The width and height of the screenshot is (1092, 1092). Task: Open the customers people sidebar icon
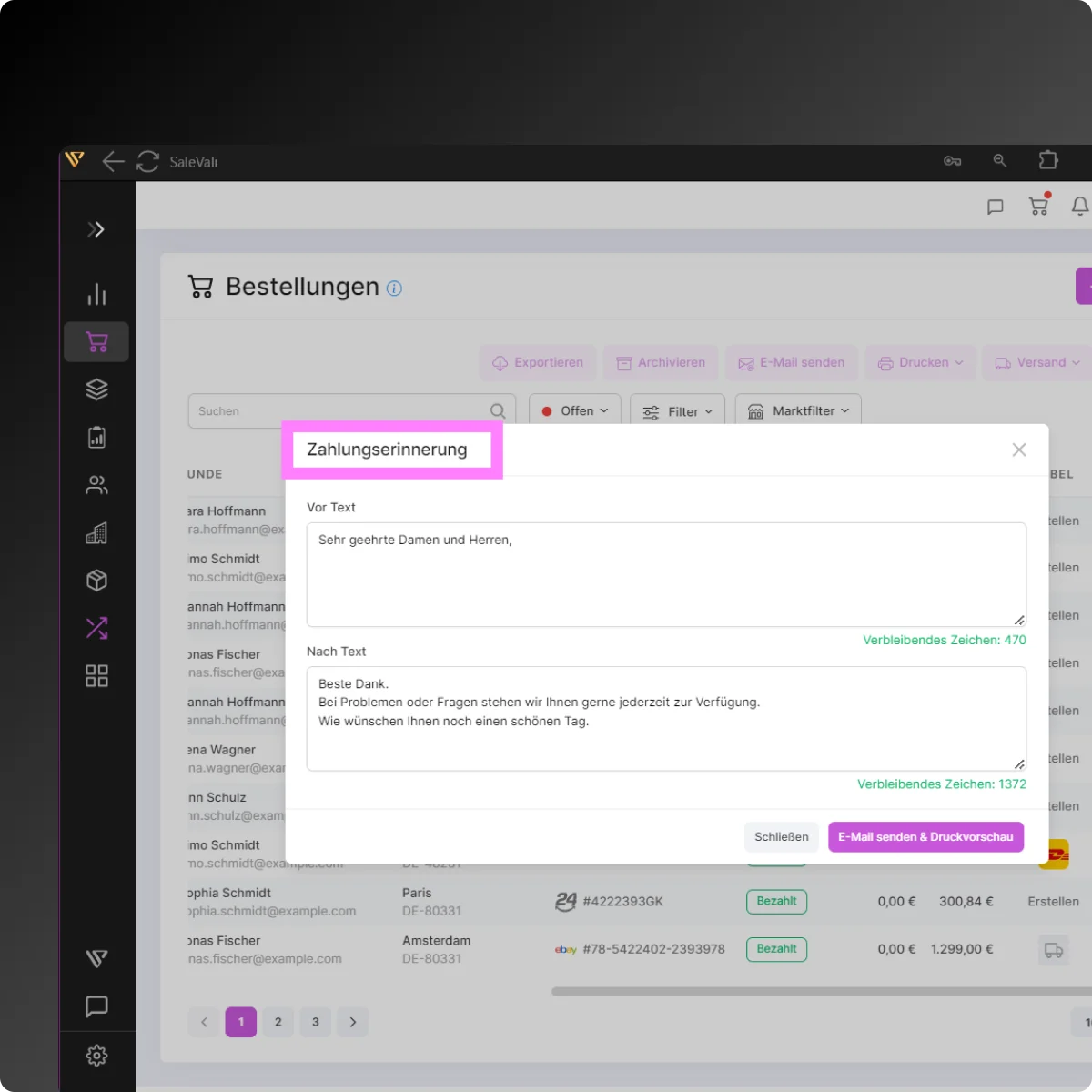pyautogui.click(x=96, y=485)
